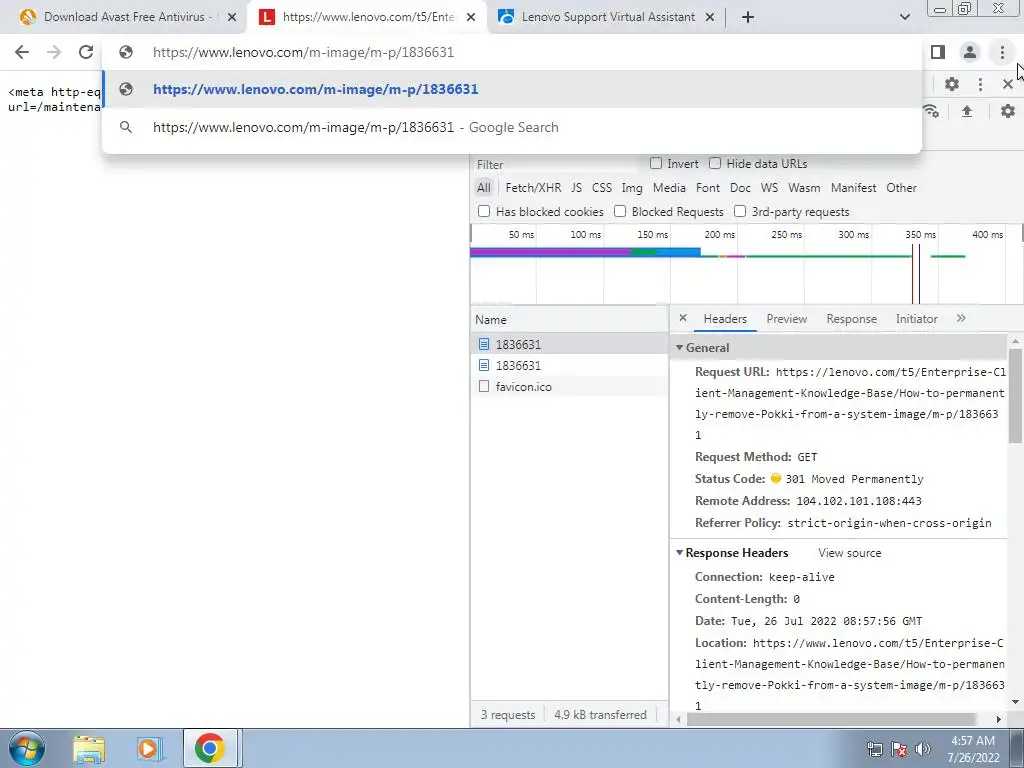Open a new browser tab

[x=748, y=18]
